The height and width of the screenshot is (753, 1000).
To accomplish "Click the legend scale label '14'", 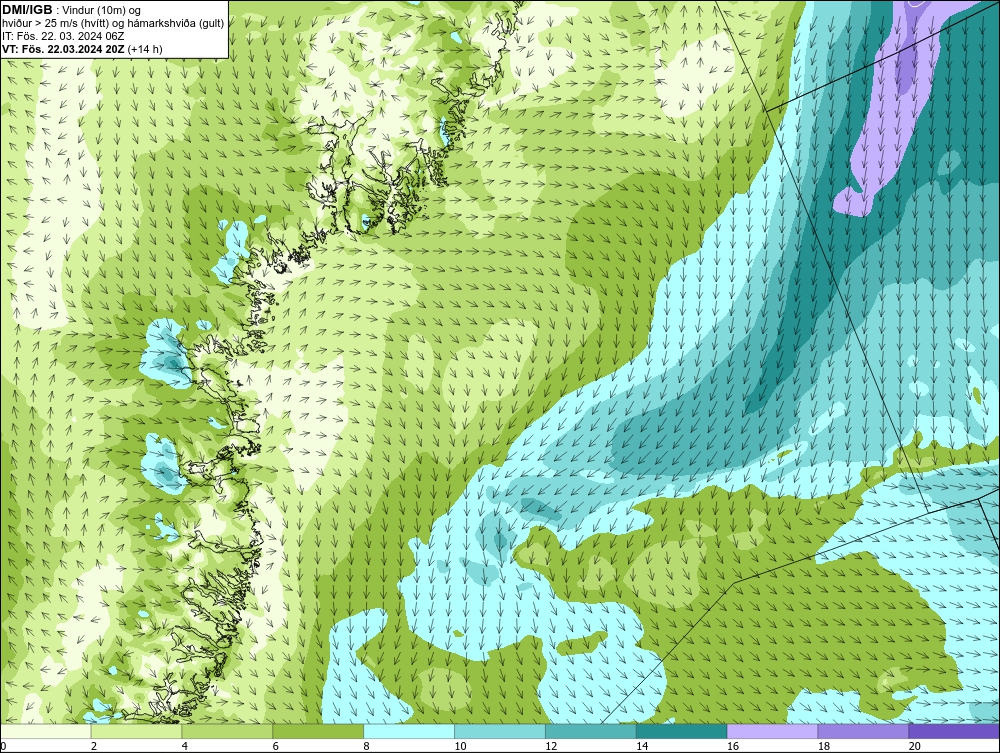I will click(x=642, y=746).
